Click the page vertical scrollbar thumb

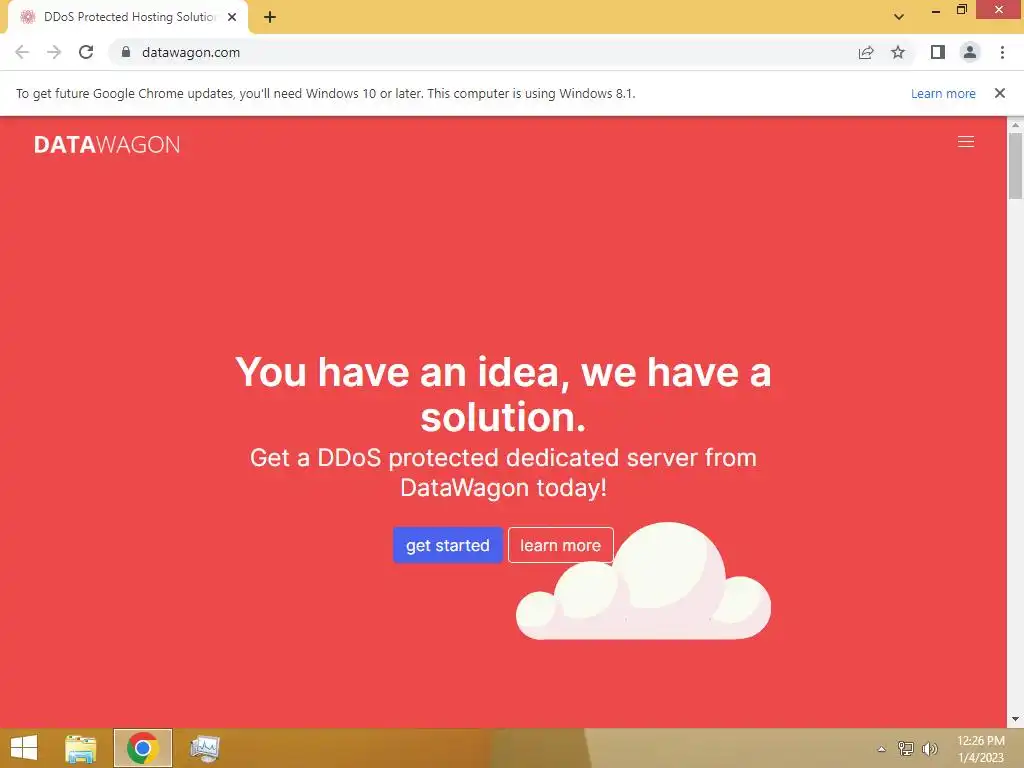point(1015,165)
